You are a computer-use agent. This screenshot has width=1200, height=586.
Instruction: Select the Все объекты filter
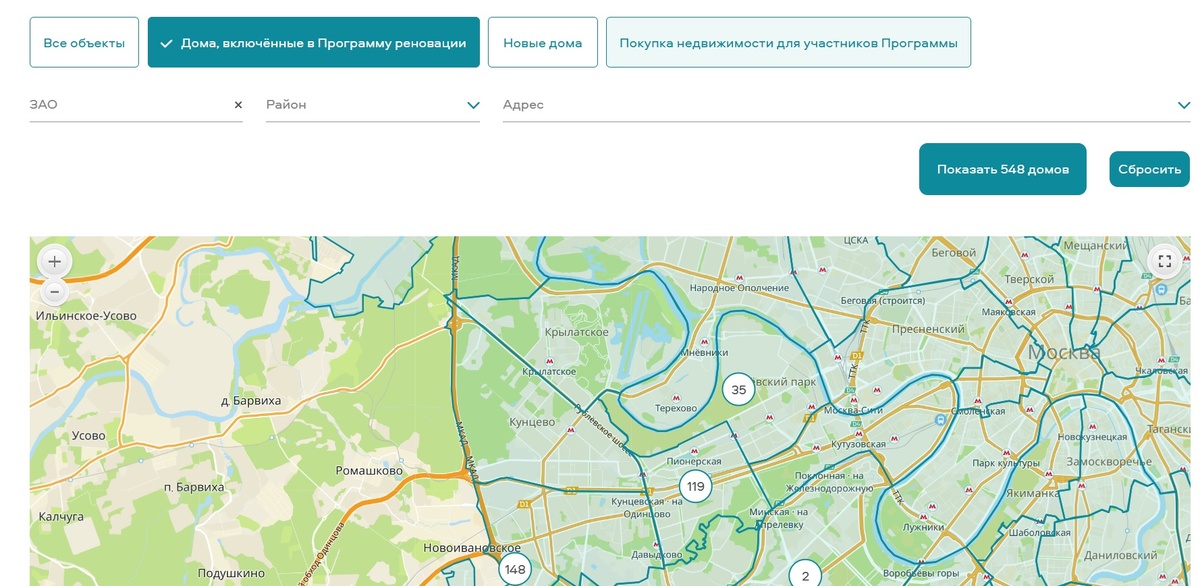coord(84,43)
